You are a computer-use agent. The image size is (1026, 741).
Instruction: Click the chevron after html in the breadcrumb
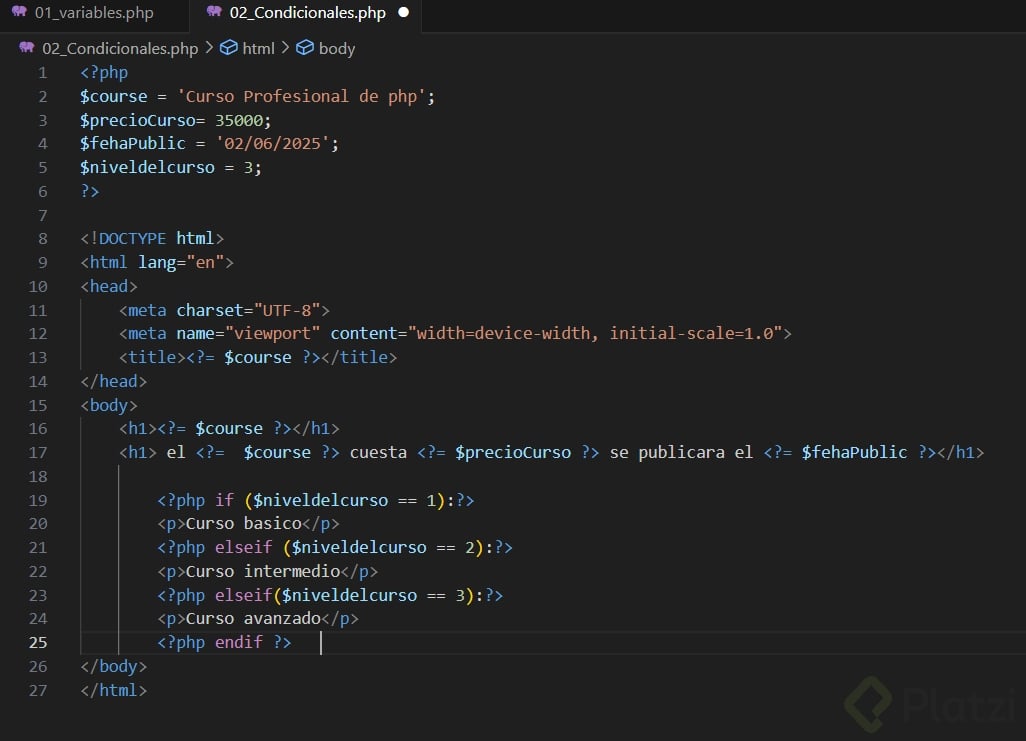tap(285, 48)
